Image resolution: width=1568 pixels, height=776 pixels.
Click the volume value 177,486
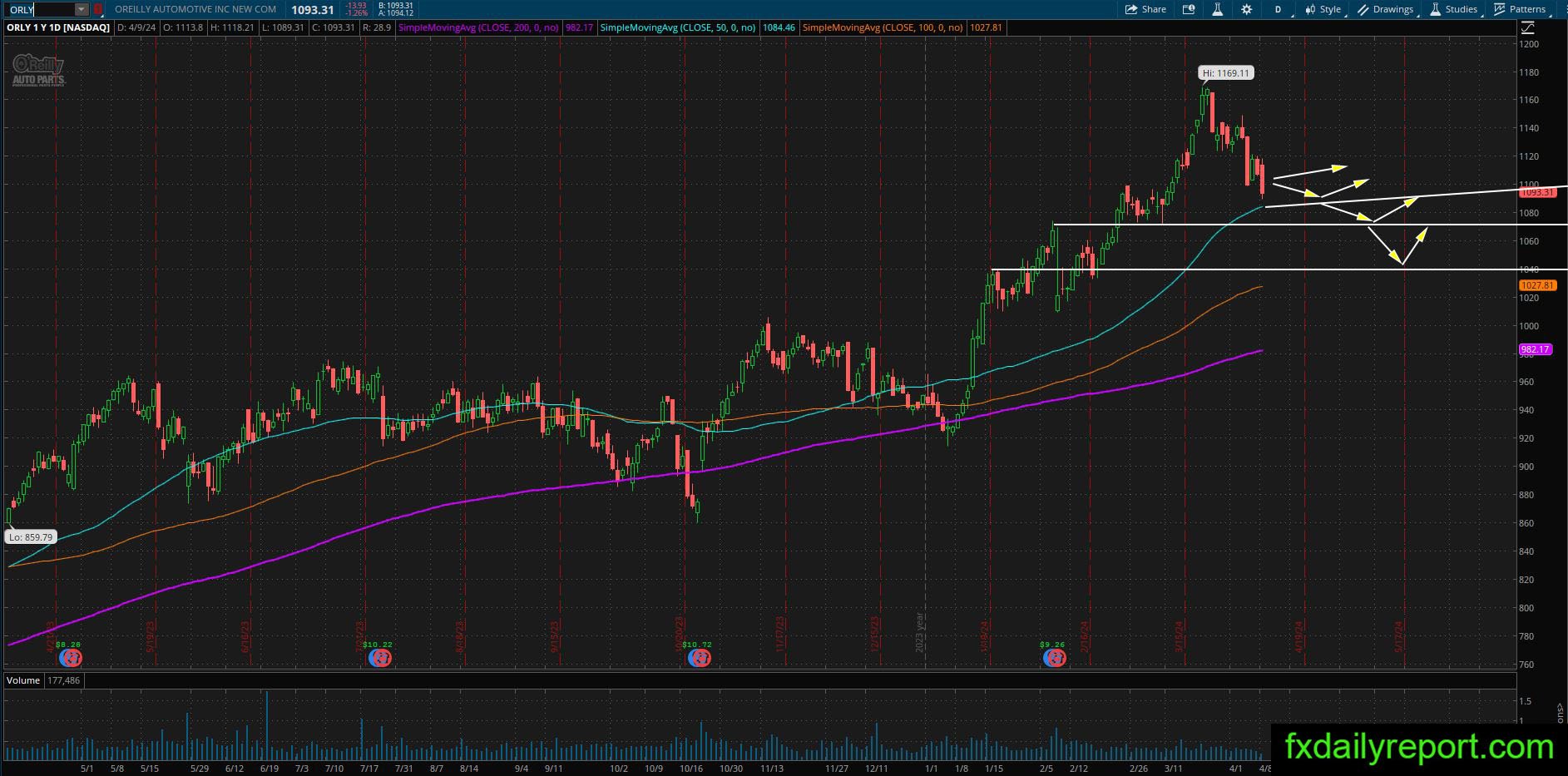point(64,680)
